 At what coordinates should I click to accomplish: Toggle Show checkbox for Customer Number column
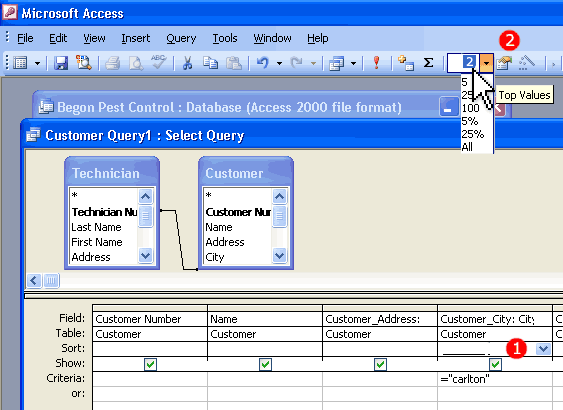pyautogui.click(x=150, y=364)
